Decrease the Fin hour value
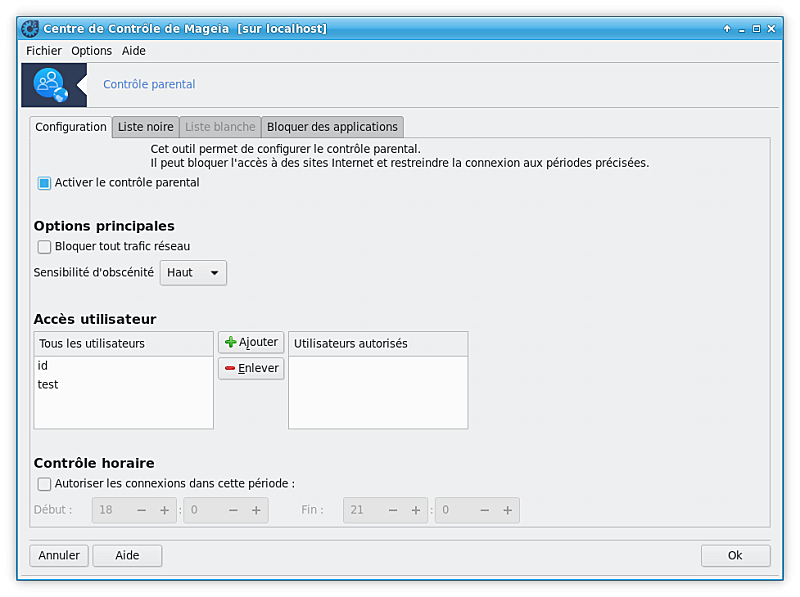The image size is (800, 597). (393, 510)
